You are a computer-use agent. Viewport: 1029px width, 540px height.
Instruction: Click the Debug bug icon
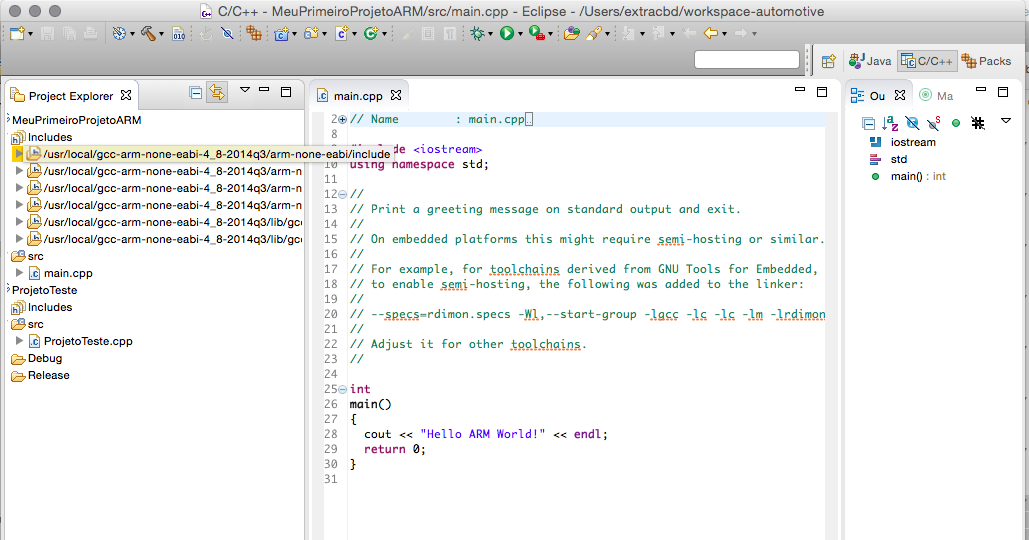(478, 33)
